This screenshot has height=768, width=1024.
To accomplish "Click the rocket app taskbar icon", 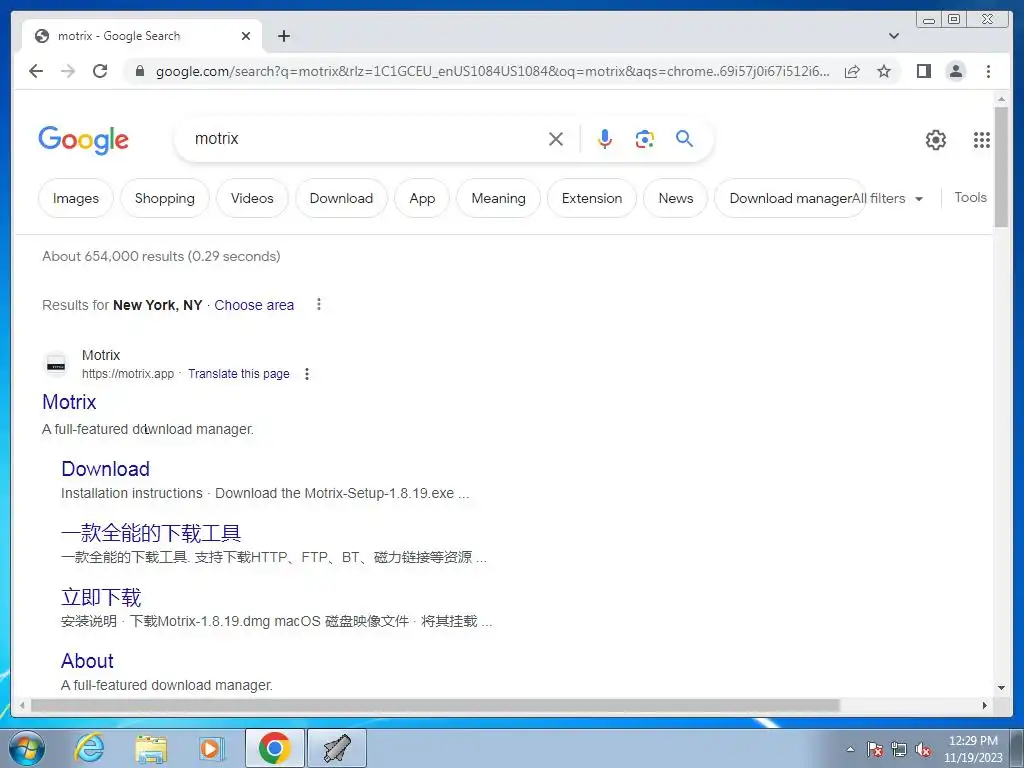I will 337,748.
